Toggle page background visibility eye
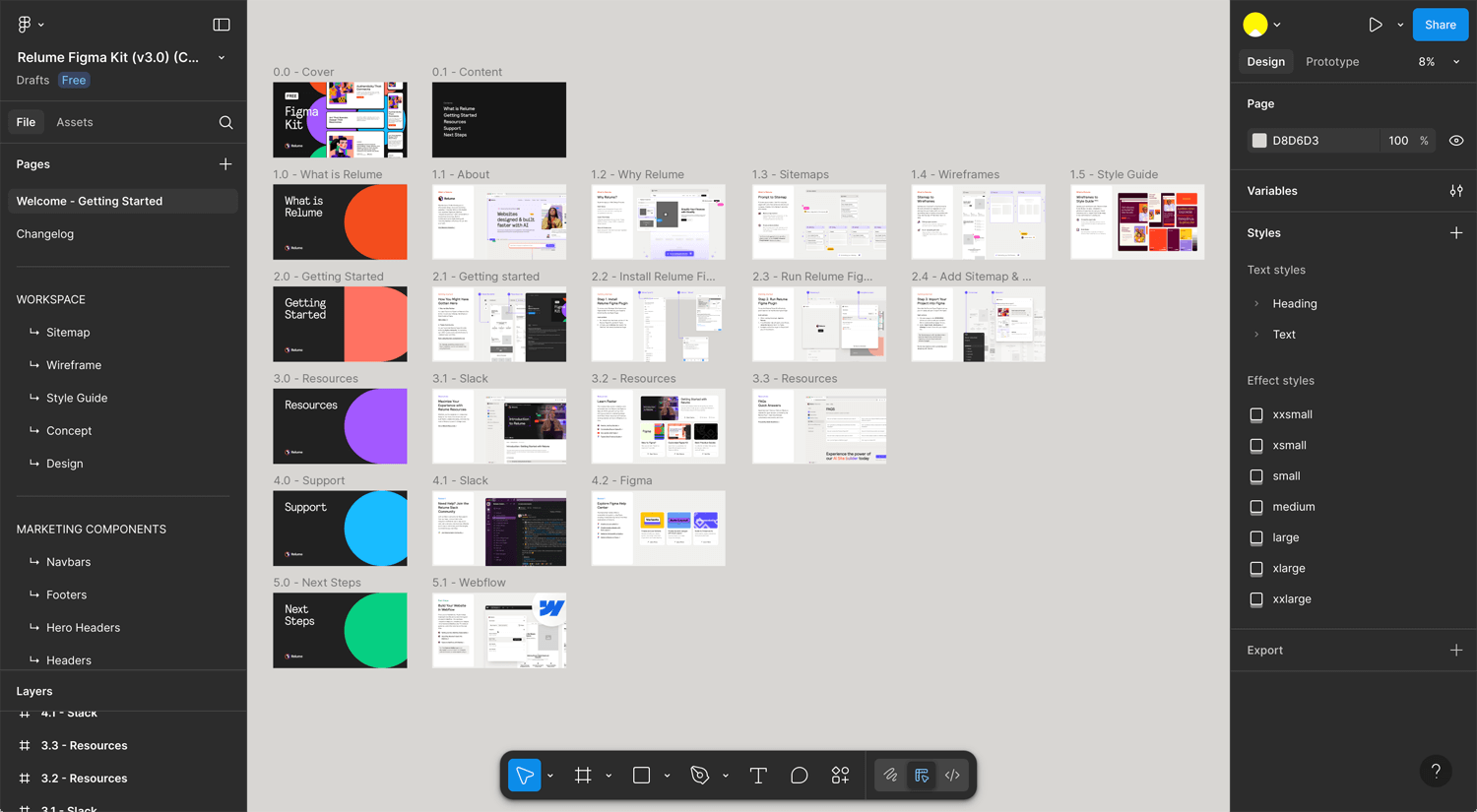The width and height of the screenshot is (1477, 812). tap(1456, 141)
